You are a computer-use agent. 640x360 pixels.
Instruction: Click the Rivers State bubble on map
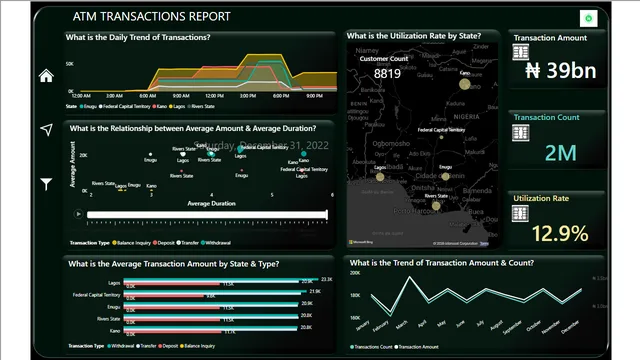(x=436, y=206)
